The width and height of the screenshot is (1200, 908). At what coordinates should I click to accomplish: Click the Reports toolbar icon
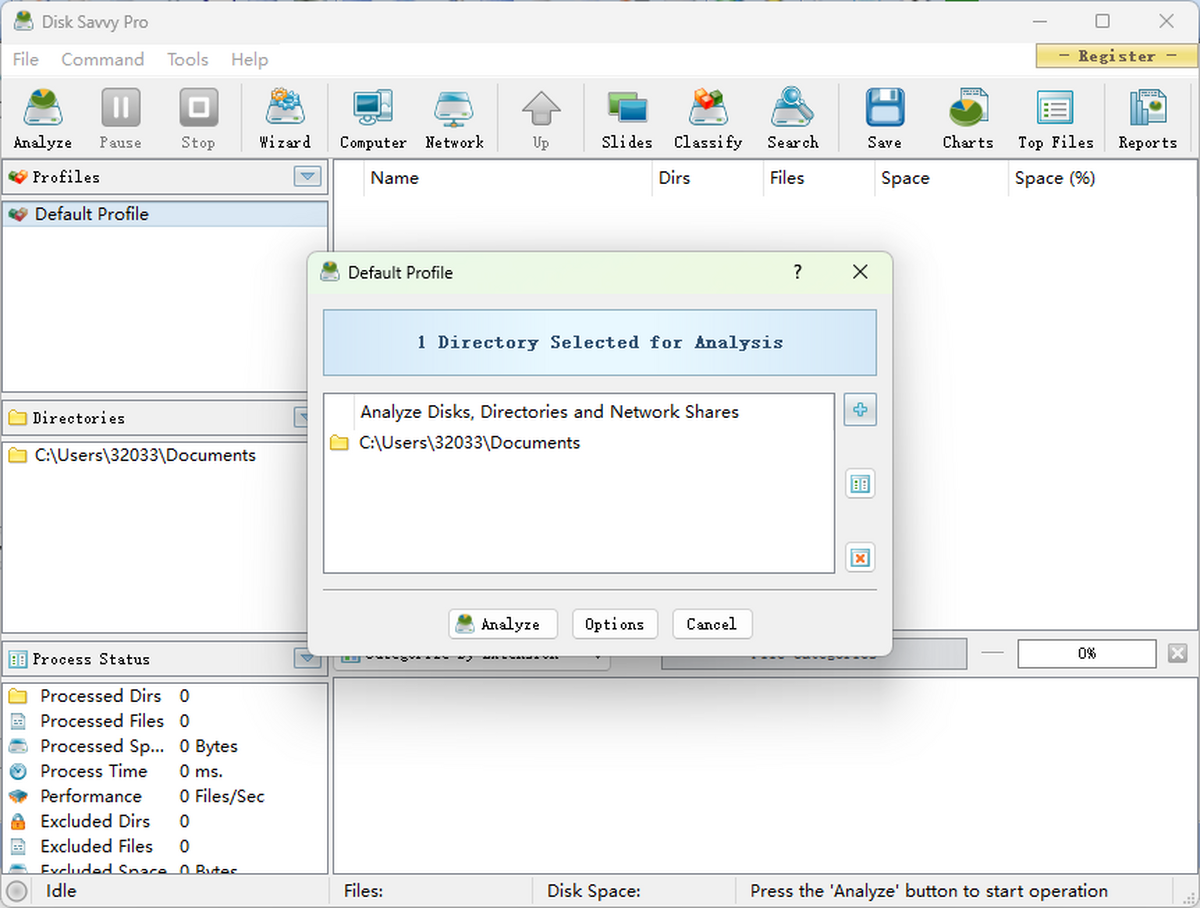(1146, 117)
